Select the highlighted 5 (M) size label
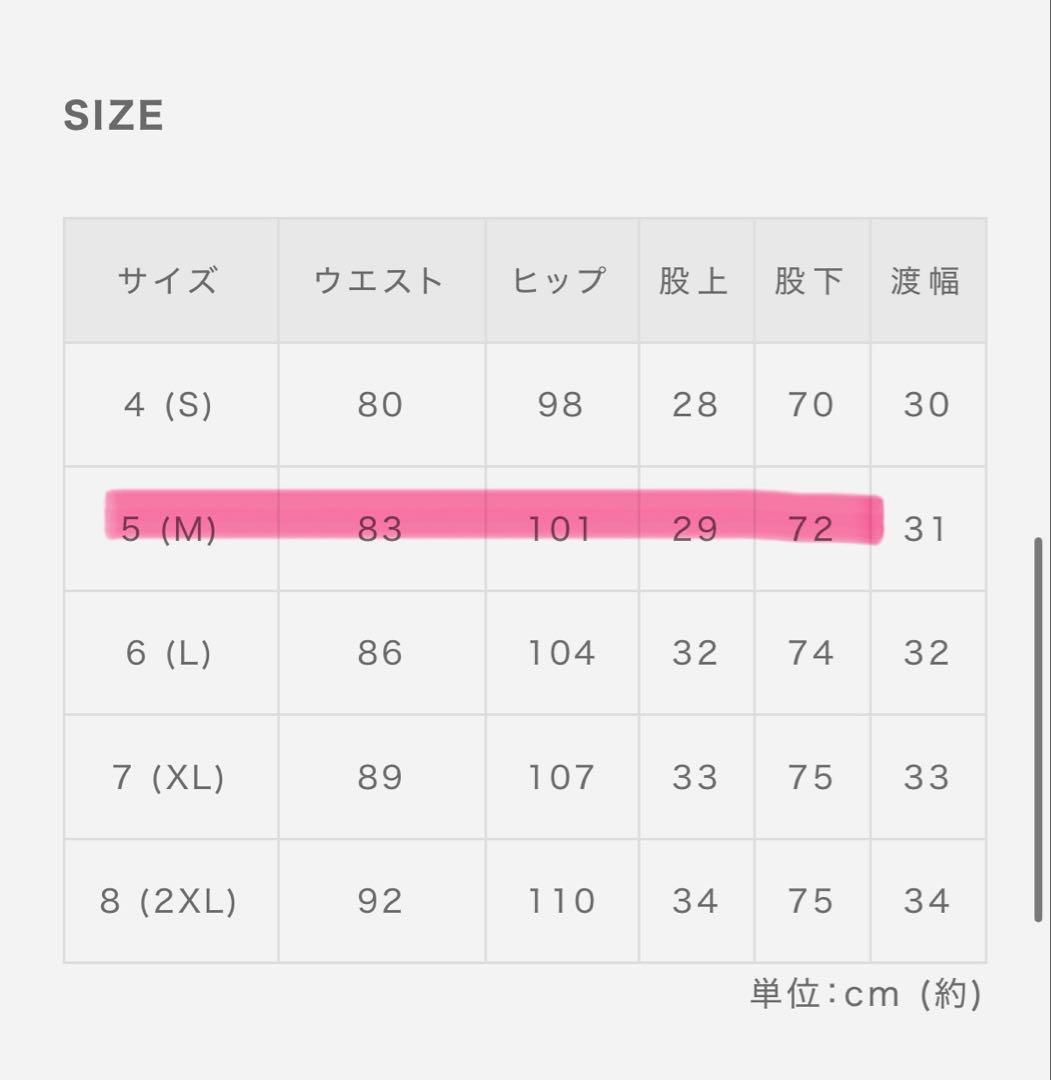This screenshot has height=1080, width=1051. tap(168, 528)
